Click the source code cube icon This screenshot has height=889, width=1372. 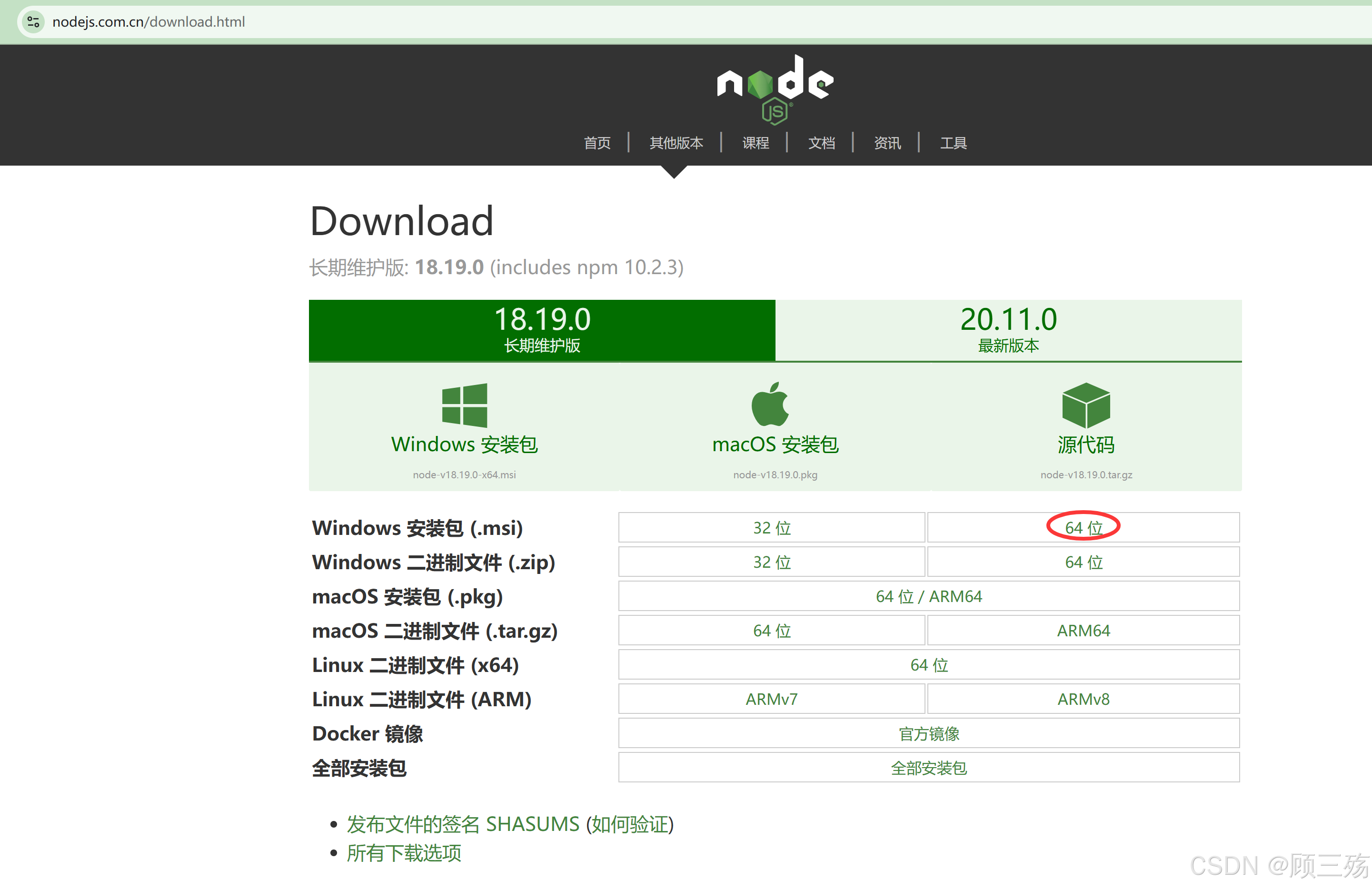pyautogui.click(x=1085, y=405)
